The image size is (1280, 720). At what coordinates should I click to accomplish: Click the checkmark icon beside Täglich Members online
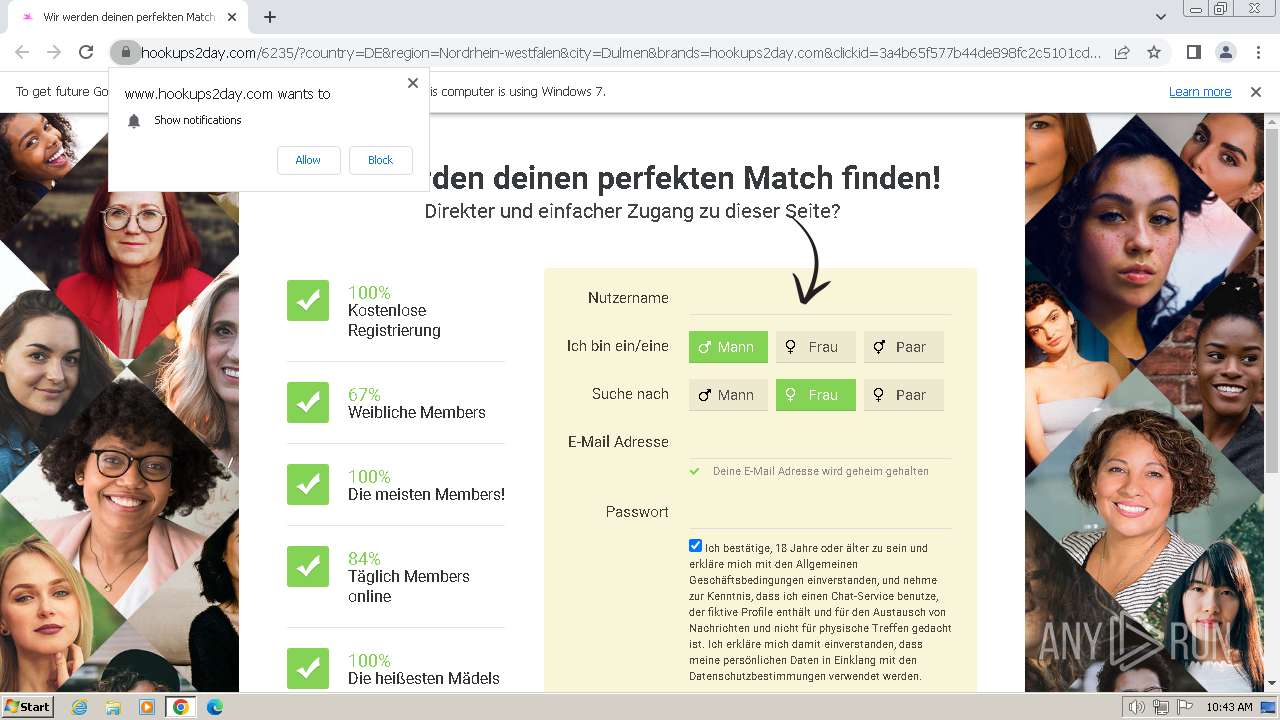tap(308, 566)
